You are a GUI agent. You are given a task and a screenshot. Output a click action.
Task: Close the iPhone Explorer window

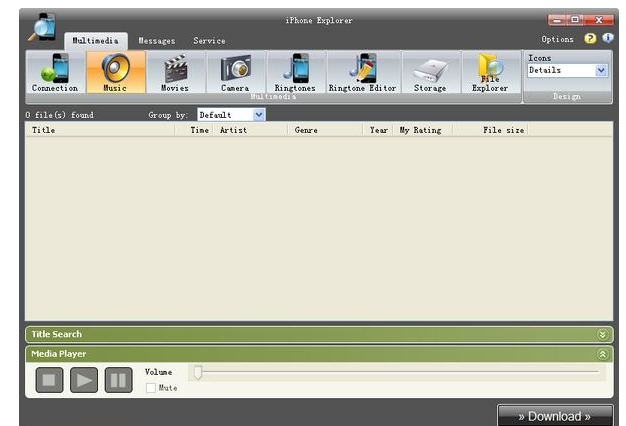pyautogui.click(x=599, y=20)
